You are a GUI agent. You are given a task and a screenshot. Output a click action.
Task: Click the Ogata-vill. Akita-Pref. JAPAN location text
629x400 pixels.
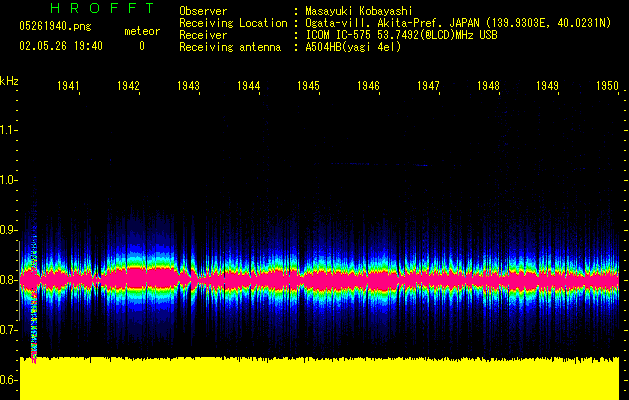458,23
